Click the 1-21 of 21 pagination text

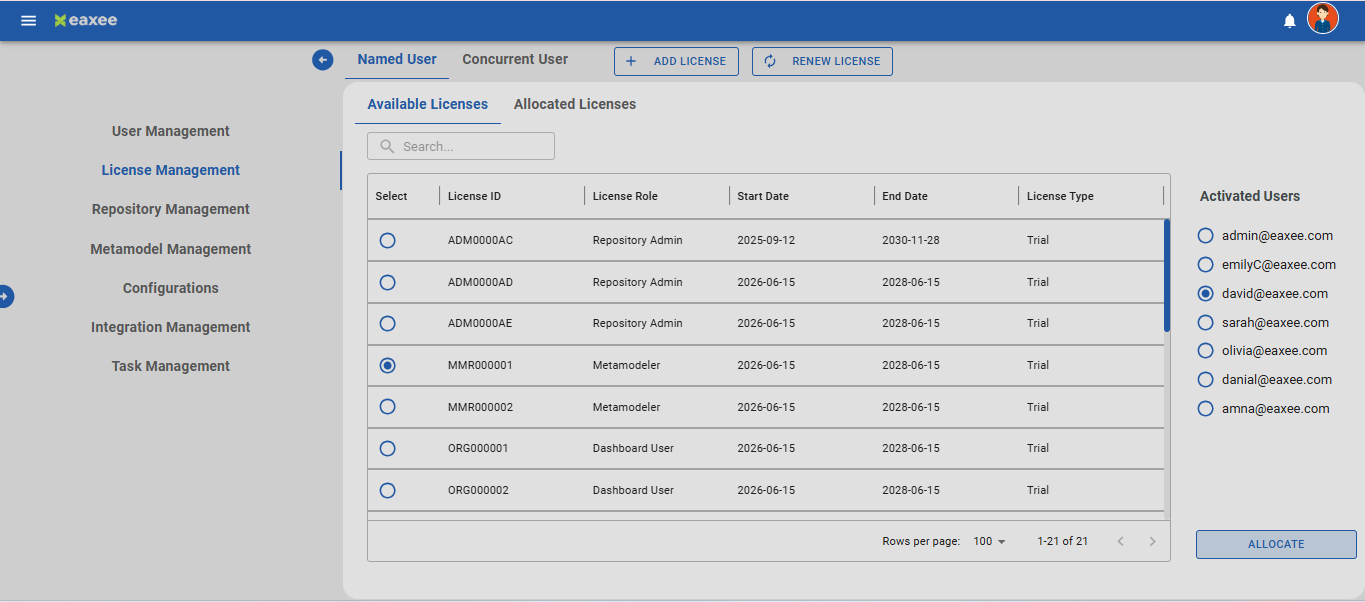coord(1062,541)
